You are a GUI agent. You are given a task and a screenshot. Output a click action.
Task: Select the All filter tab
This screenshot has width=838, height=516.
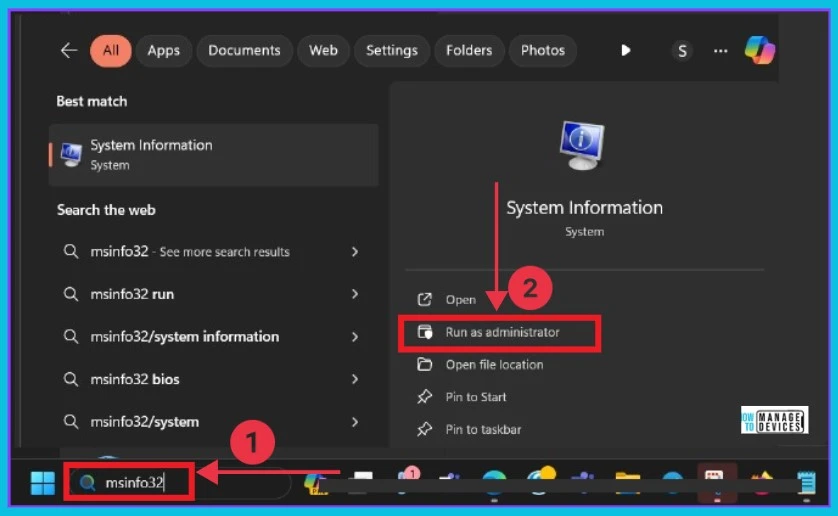pyautogui.click(x=111, y=51)
